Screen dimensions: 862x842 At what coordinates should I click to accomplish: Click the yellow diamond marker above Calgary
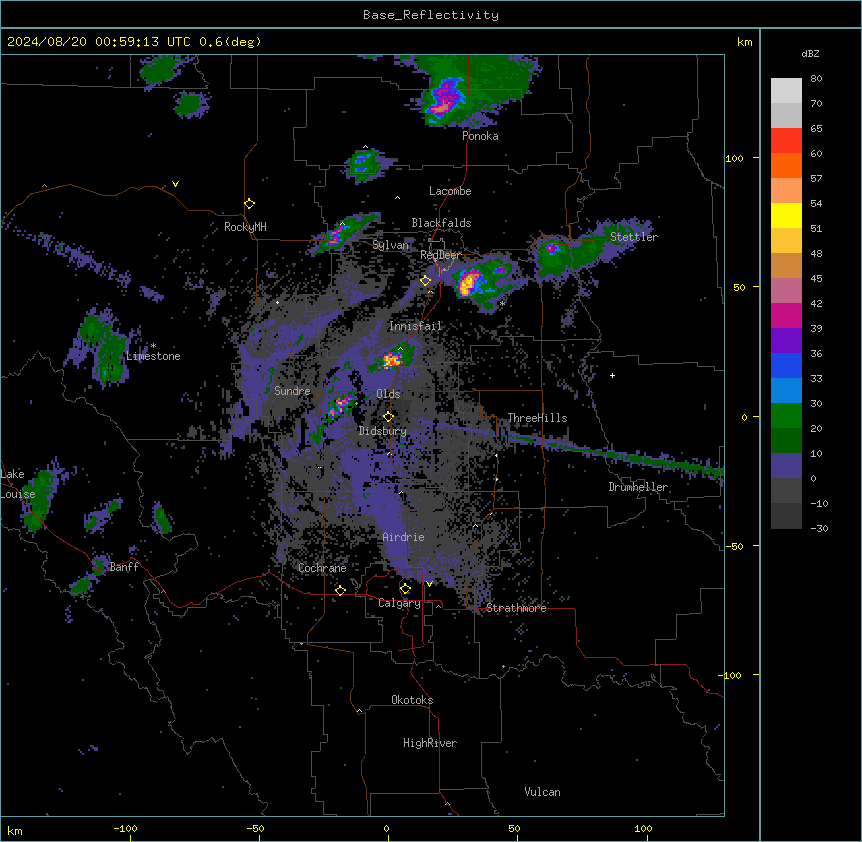click(x=405, y=589)
